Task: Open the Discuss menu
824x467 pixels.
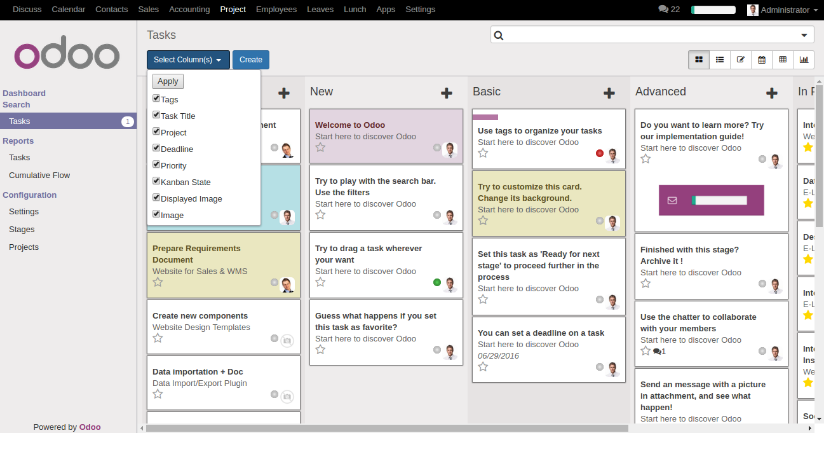Action: 27,9
